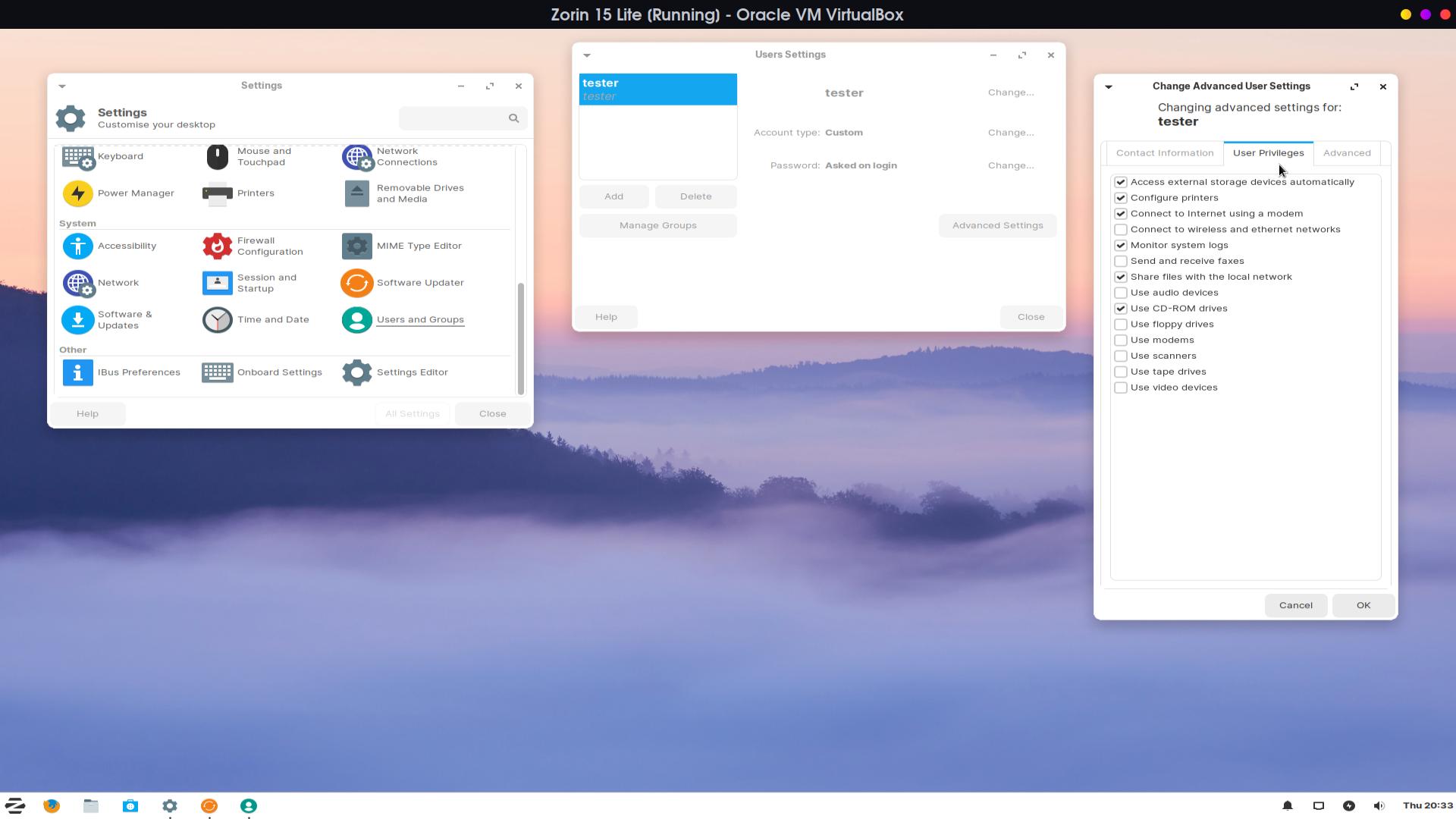Expand the Settings window menu arrow
The width and height of the screenshot is (1456, 819).
pos(62,86)
